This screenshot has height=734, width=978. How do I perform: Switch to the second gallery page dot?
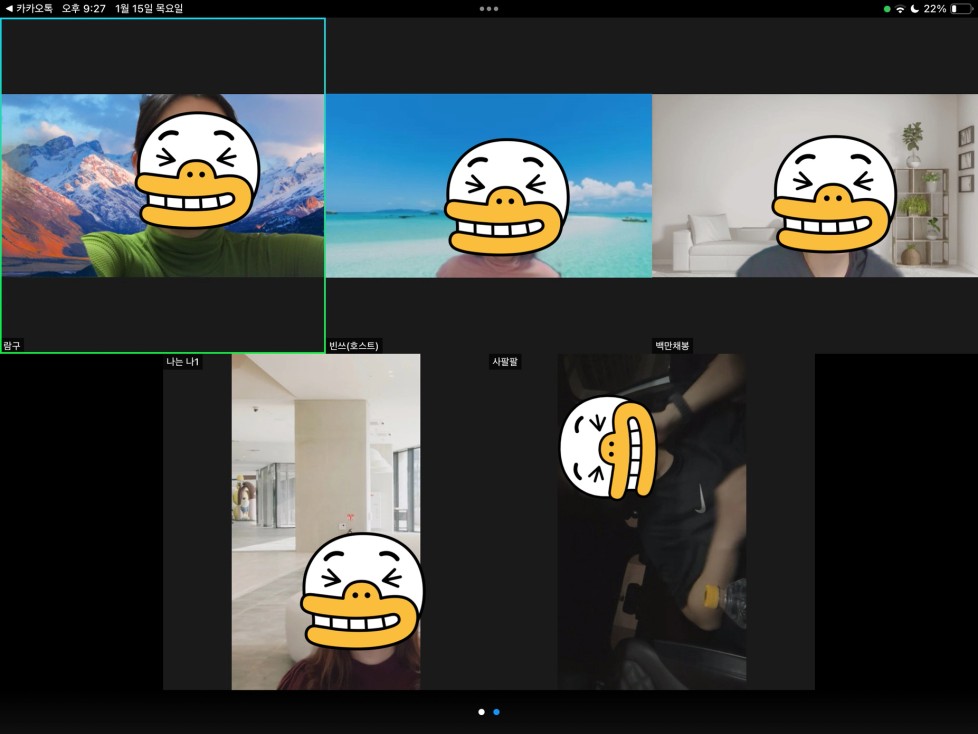[x=497, y=712]
